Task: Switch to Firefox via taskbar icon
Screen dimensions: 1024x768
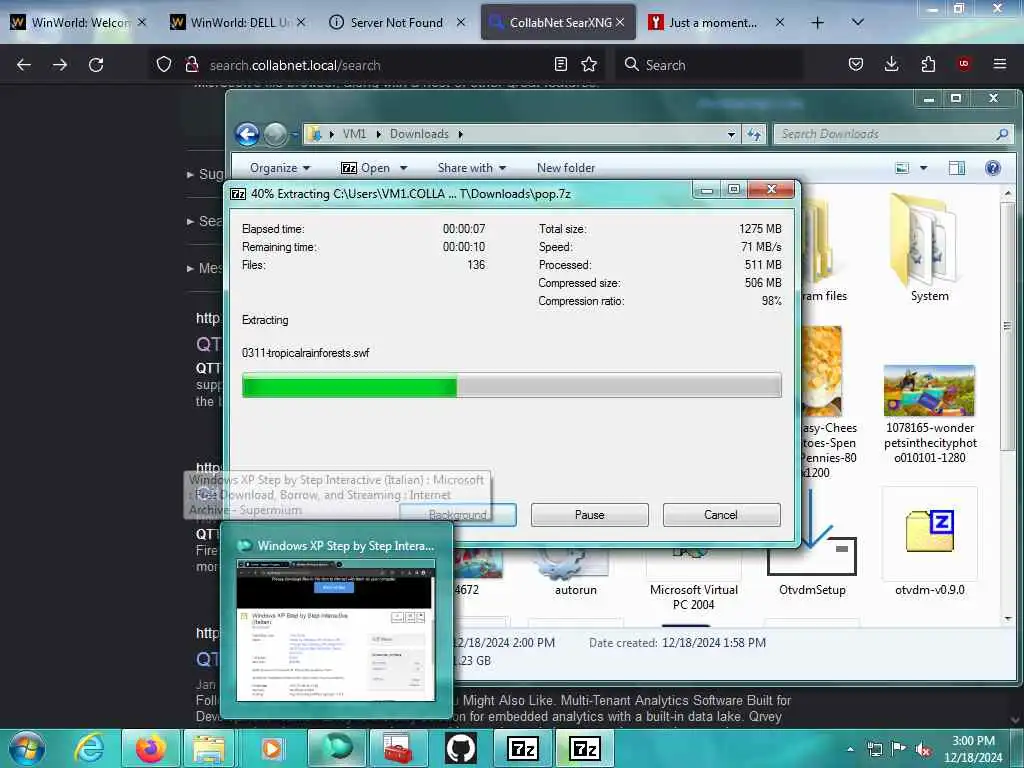Action: (150, 748)
